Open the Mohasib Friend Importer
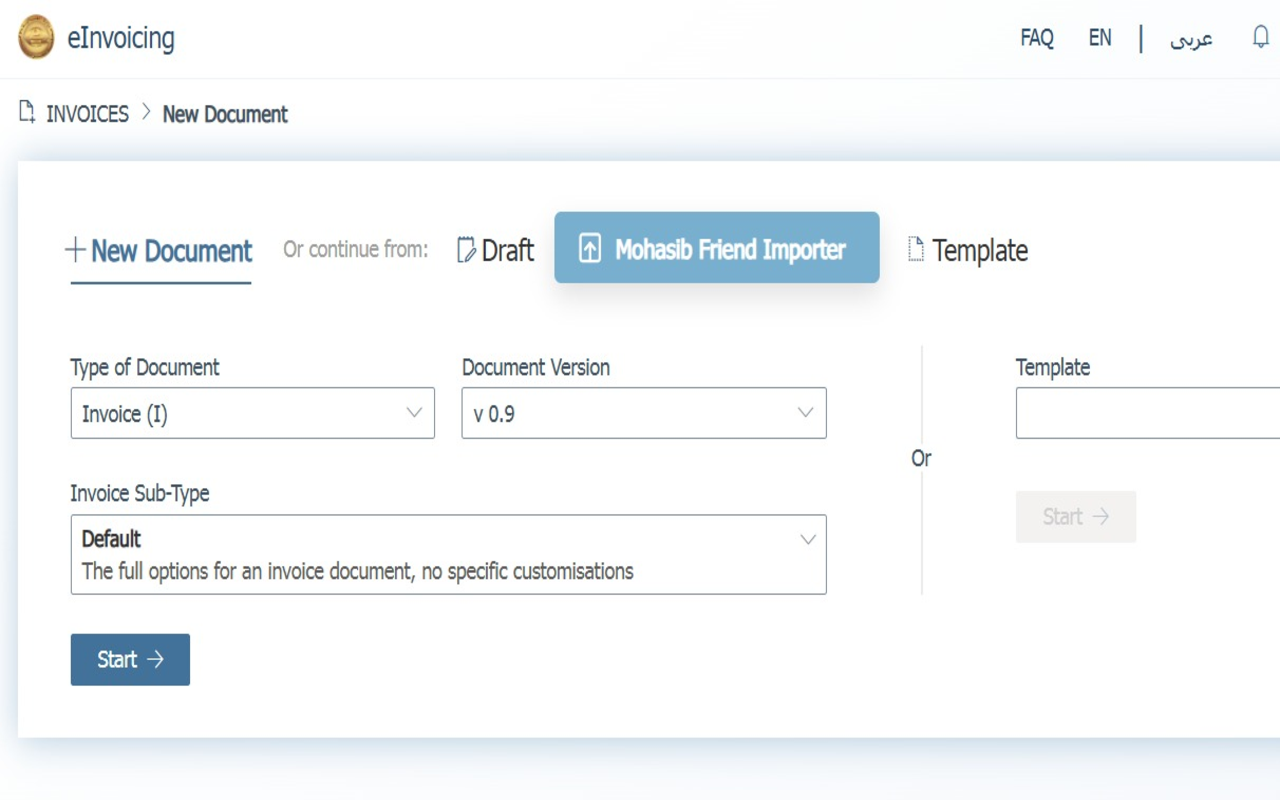This screenshot has width=1280, height=800. tap(716, 248)
